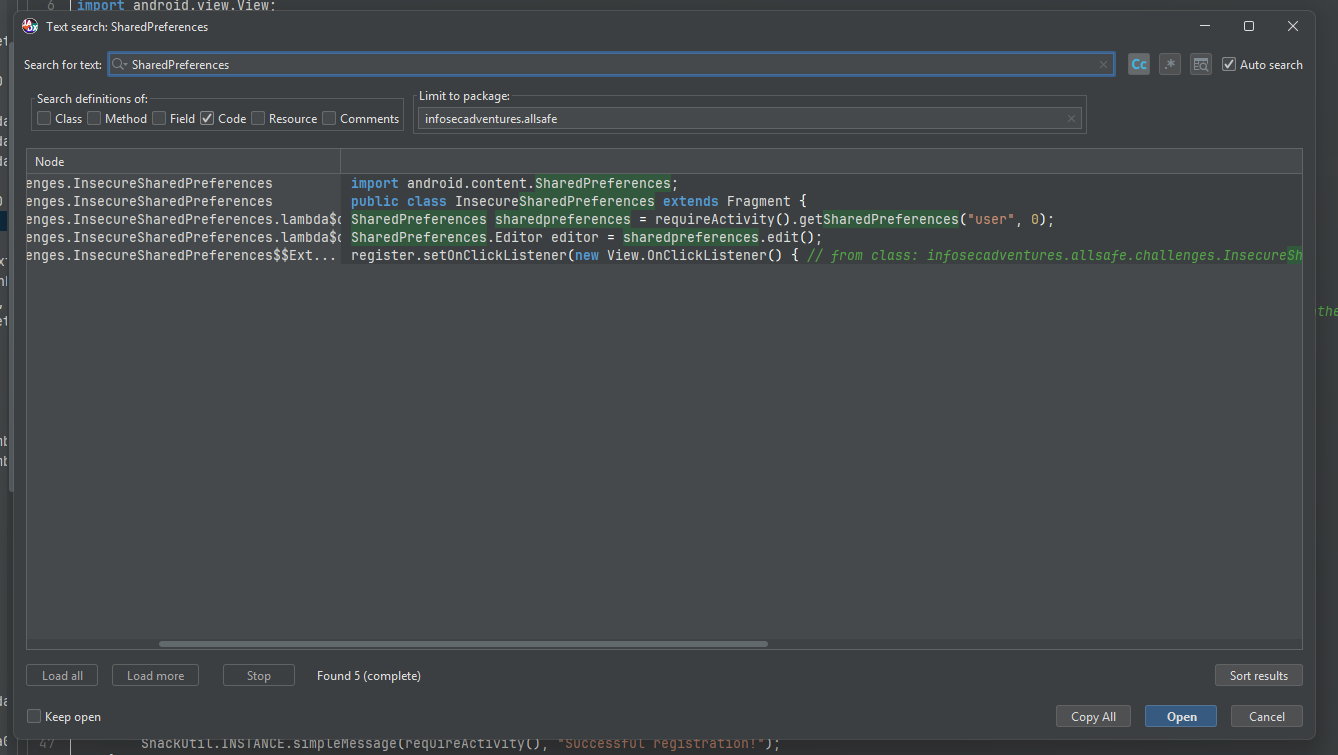
Task: Open the search history magnifier dropdown
Action: [120, 65]
